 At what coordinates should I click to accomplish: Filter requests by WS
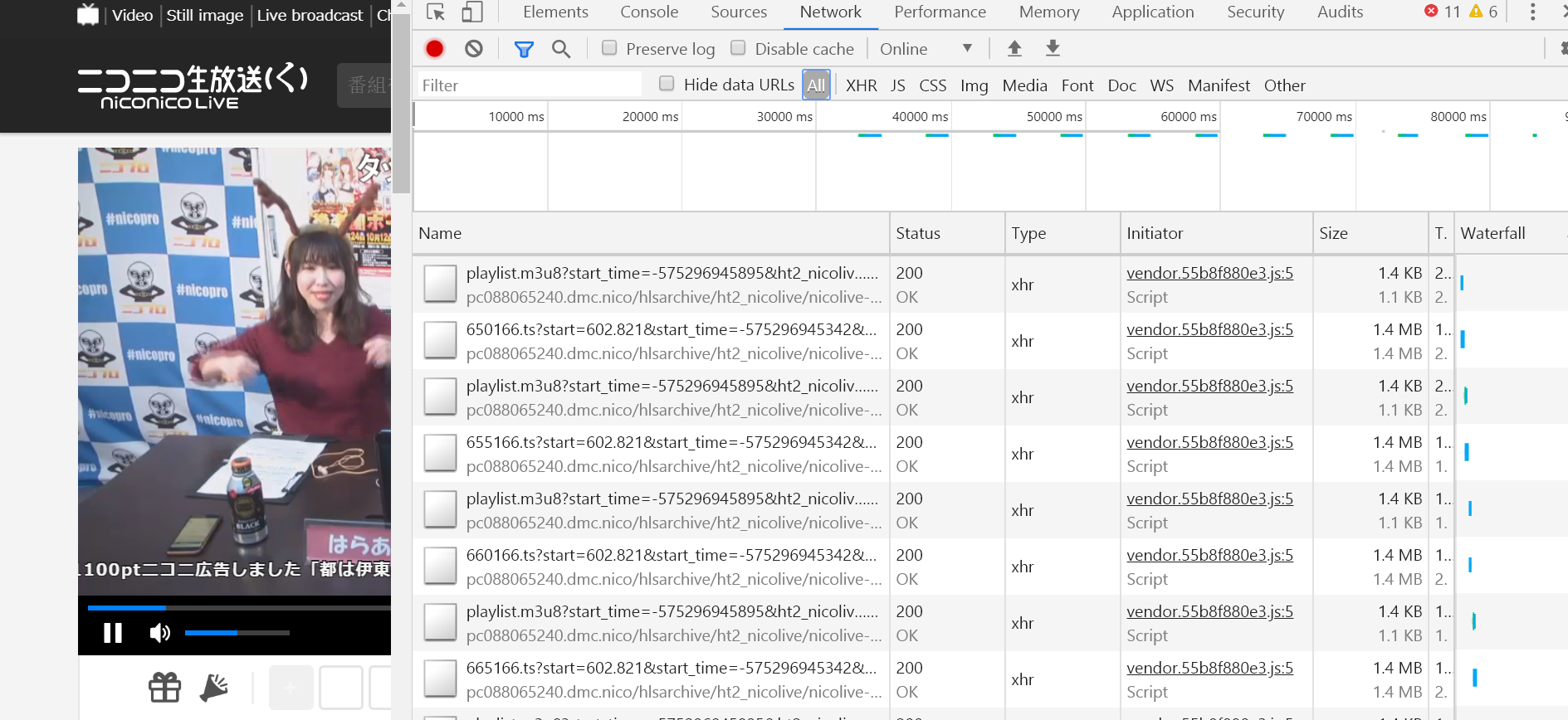(x=1162, y=85)
